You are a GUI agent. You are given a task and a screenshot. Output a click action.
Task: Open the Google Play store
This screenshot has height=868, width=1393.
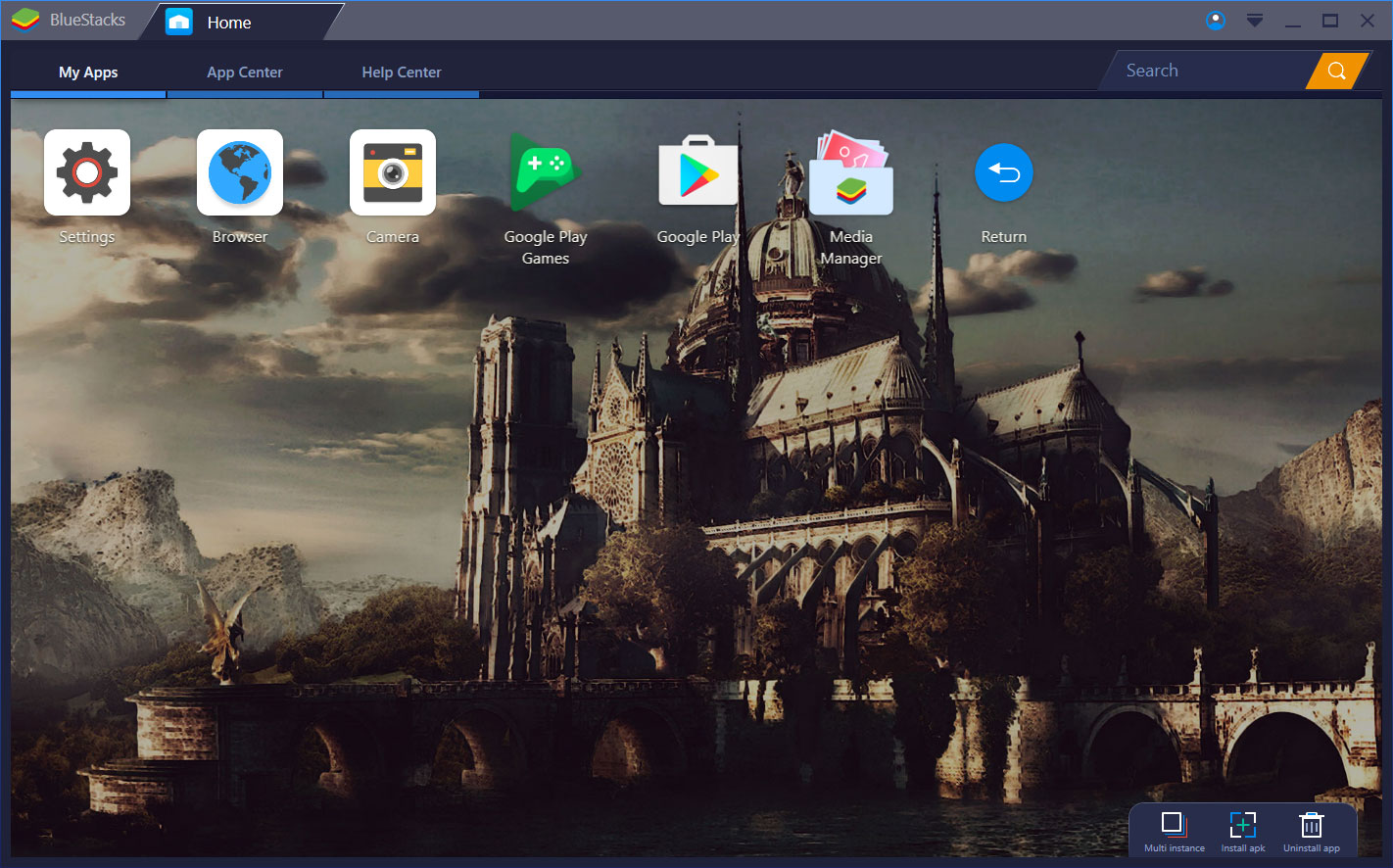coord(698,172)
